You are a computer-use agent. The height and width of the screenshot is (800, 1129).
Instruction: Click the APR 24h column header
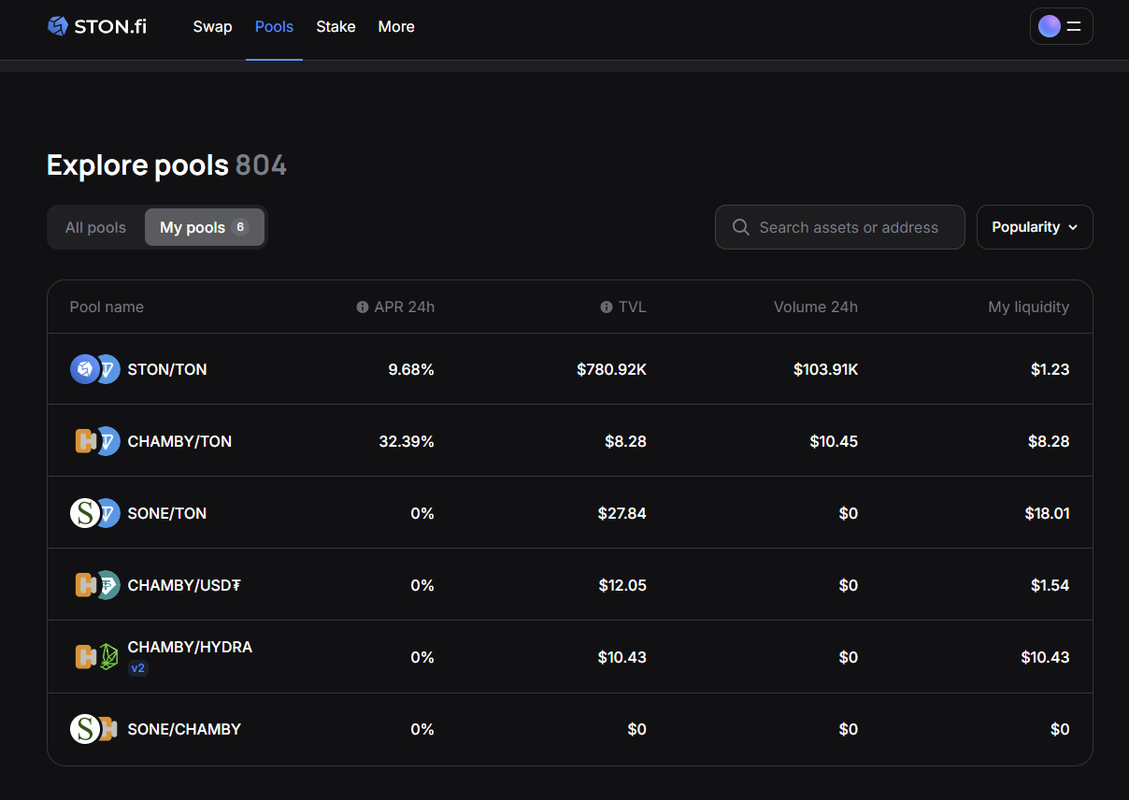(404, 307)
